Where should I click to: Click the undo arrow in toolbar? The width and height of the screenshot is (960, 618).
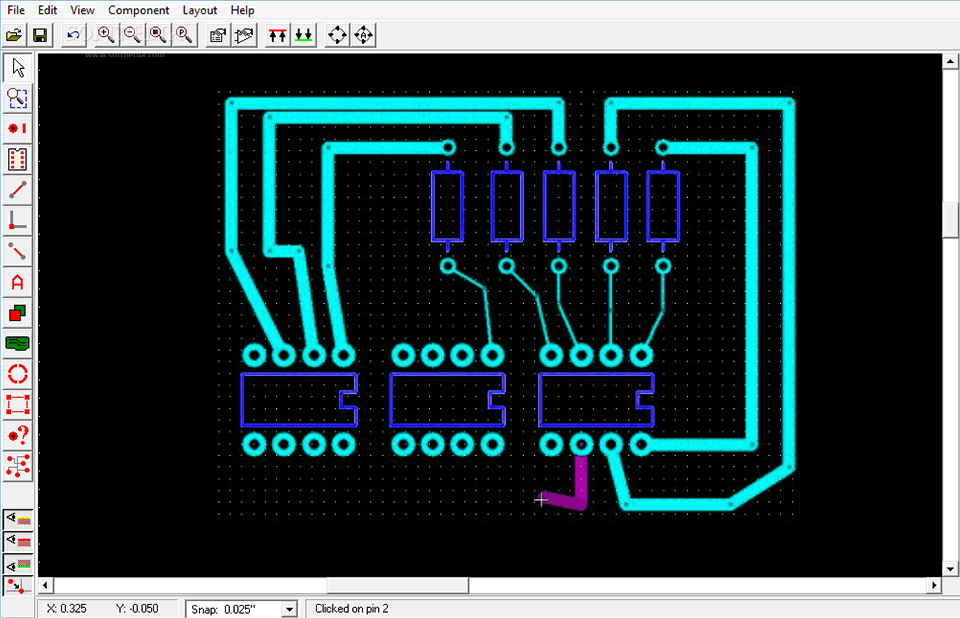coord(73,35)
